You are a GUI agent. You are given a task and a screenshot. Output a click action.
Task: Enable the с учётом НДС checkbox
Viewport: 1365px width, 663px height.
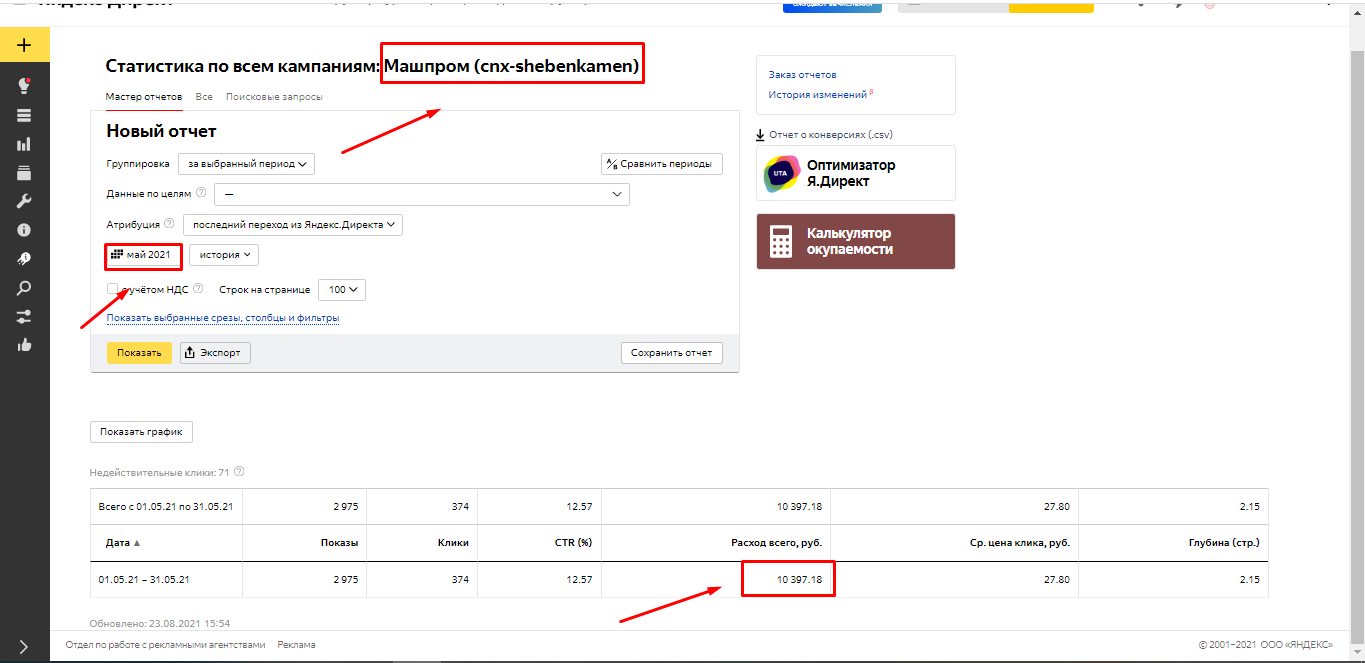tap(113, 287)
